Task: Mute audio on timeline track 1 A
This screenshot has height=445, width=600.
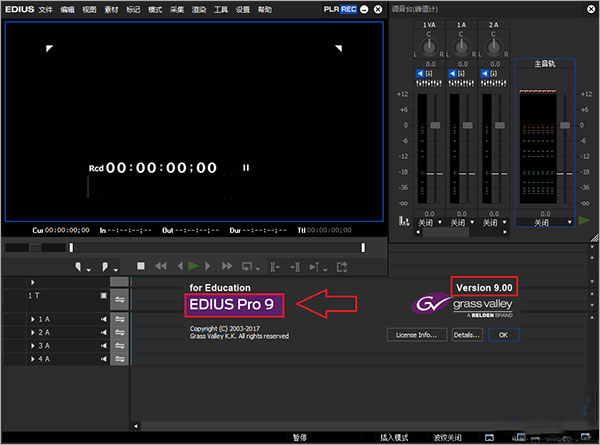Action: [x=104, y=319]
